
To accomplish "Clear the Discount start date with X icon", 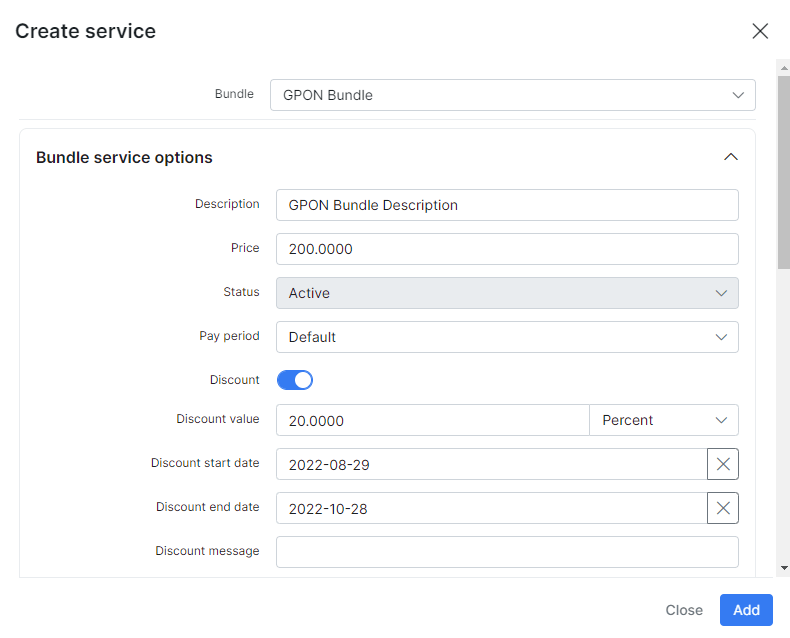I will pyautogui.click(x=722, y=464).
